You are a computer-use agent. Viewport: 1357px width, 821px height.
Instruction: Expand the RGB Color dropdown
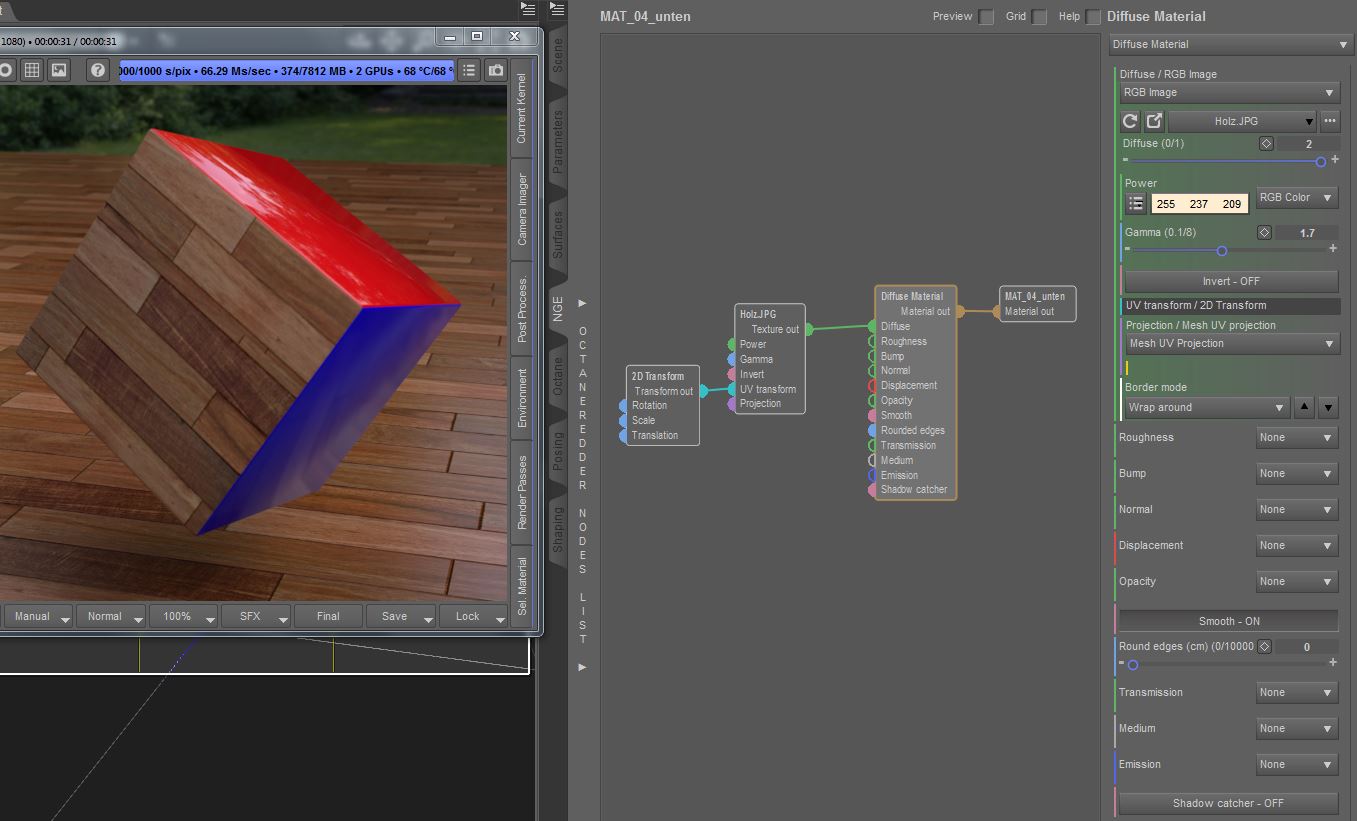point(1297,198)
